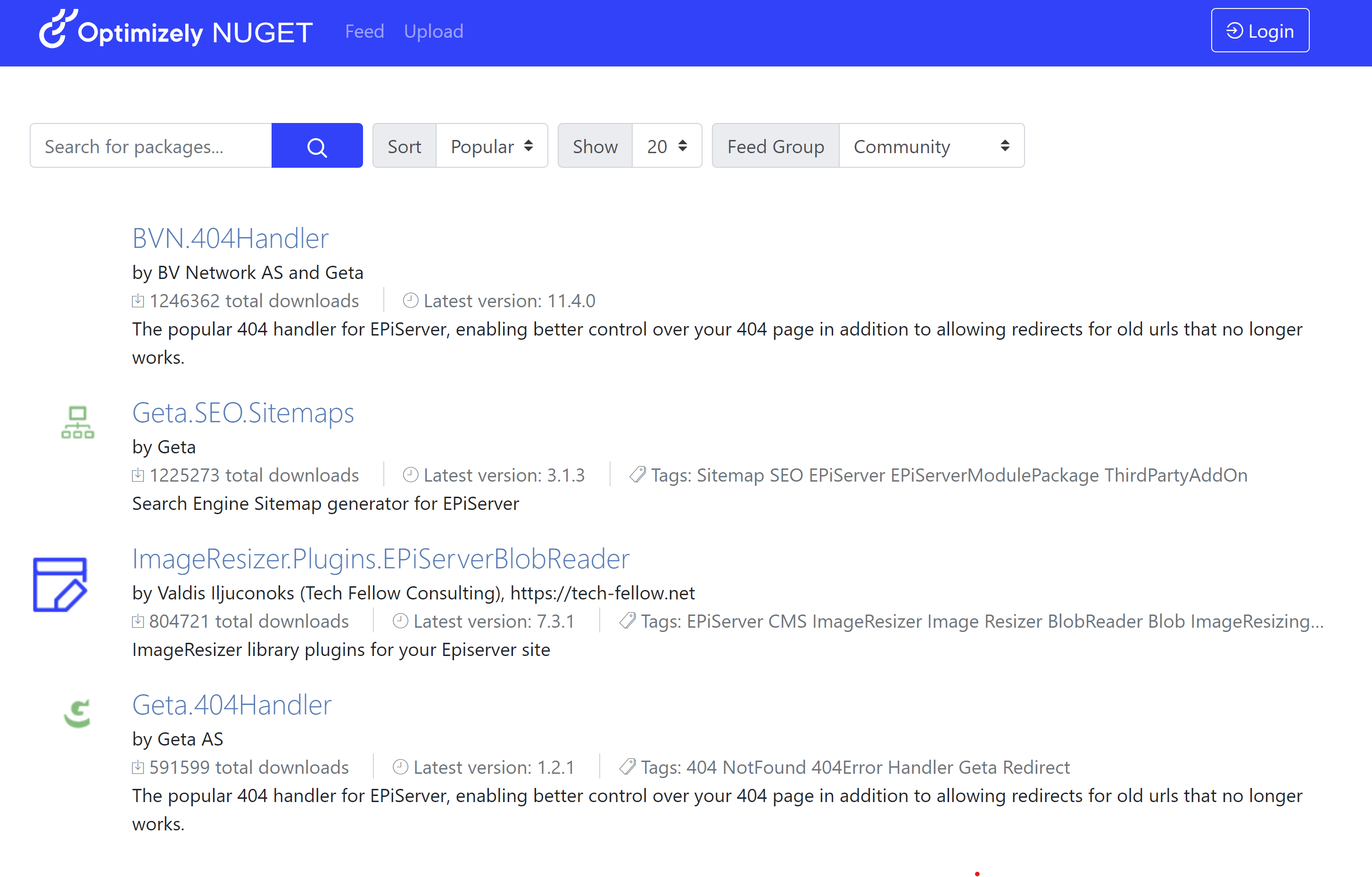Expand the Feed Group Community dropdown

(930, 147)
